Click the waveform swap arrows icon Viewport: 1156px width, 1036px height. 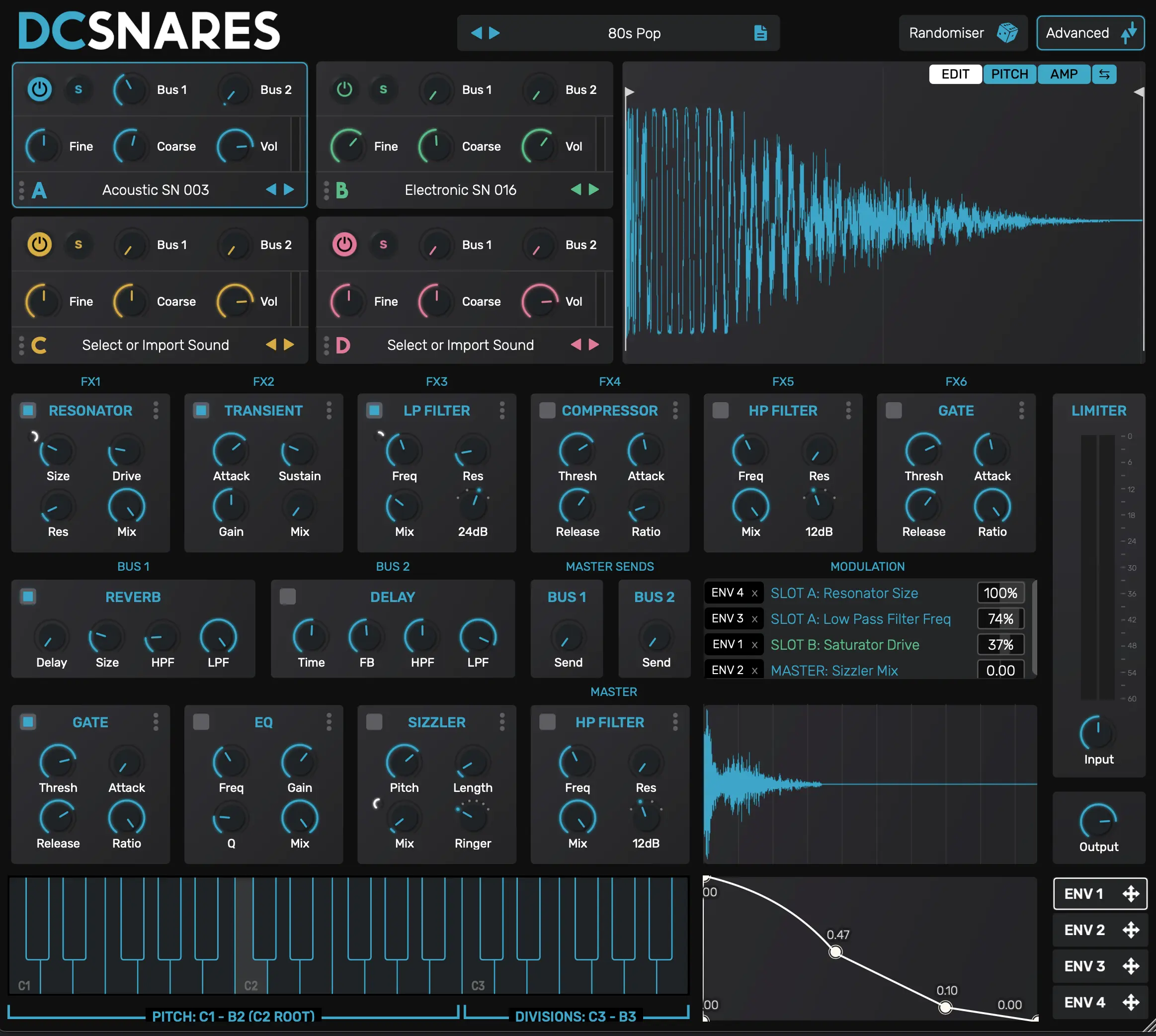[x=1104, y=74]
